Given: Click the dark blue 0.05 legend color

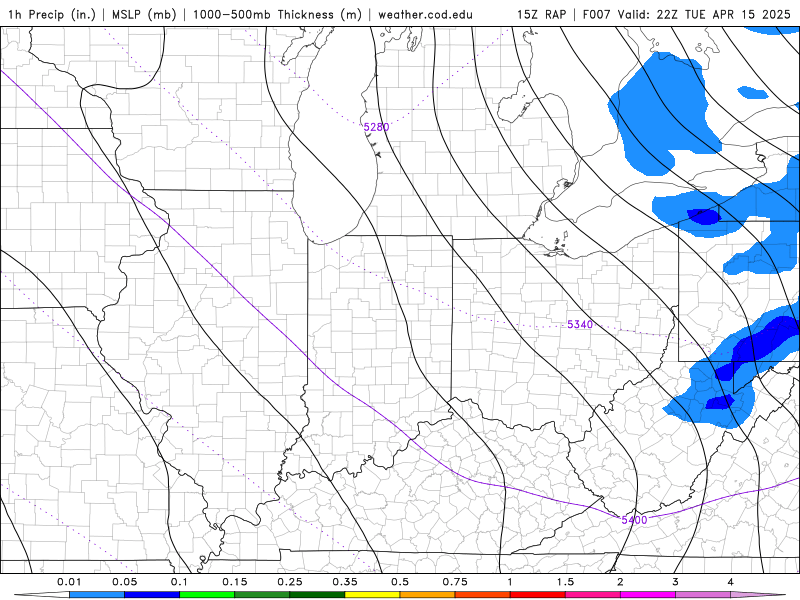Looking at the screenshot, I should [152, 595].
